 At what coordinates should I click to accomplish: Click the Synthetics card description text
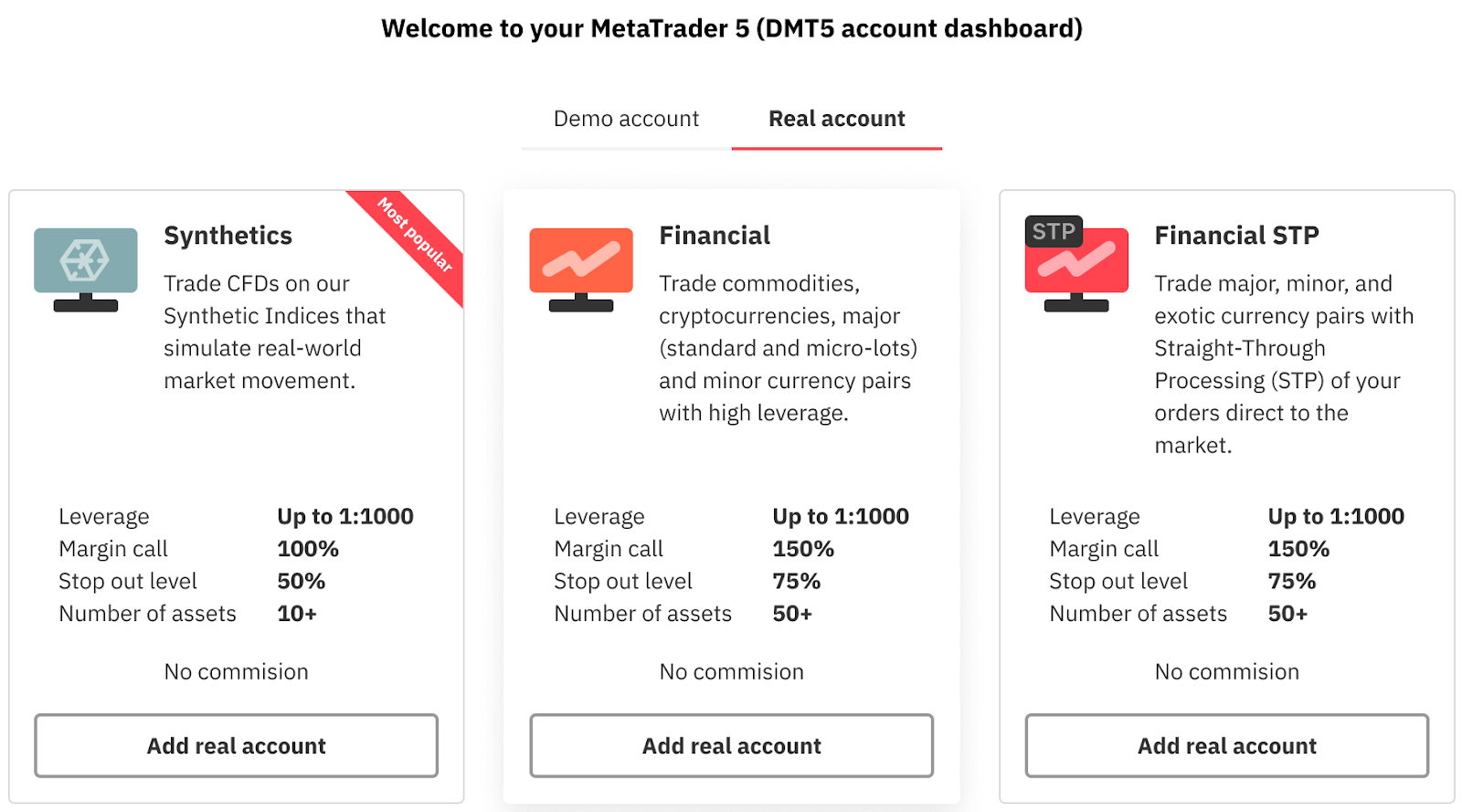274,332
